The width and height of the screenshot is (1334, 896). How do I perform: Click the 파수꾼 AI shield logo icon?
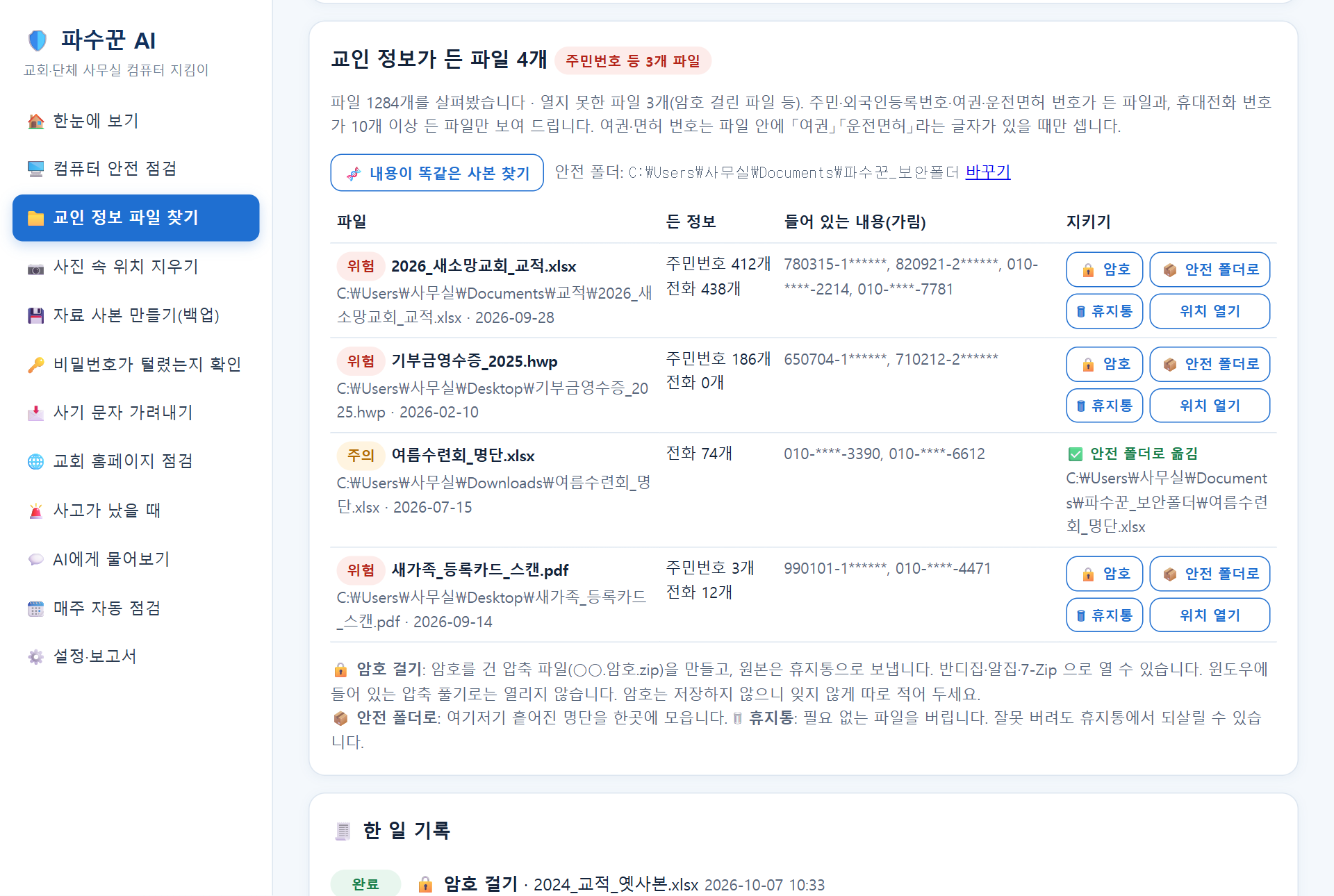click(38, 40)
